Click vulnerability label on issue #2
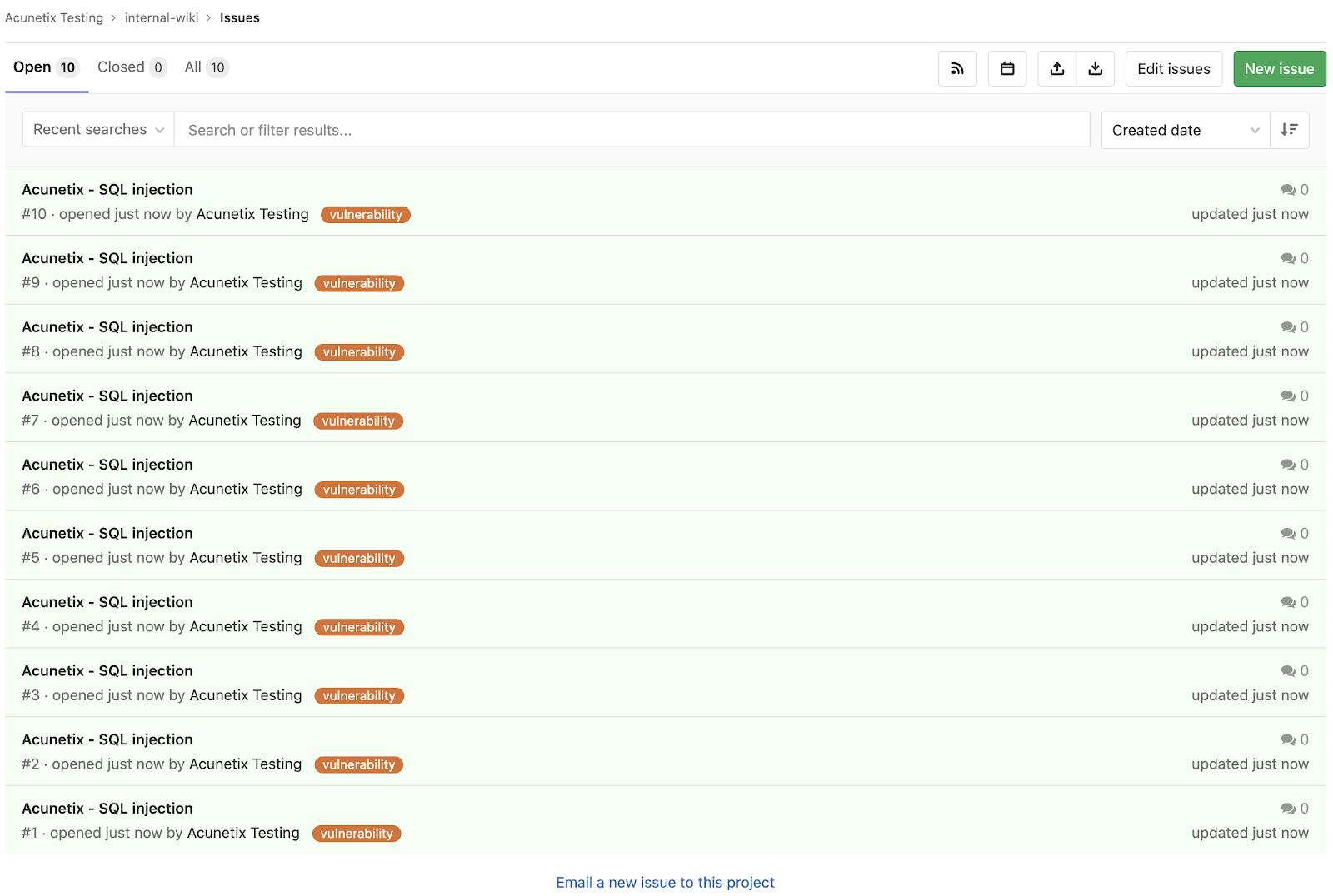This screenshot has width=1333, height=896. (x=358, y=764)
